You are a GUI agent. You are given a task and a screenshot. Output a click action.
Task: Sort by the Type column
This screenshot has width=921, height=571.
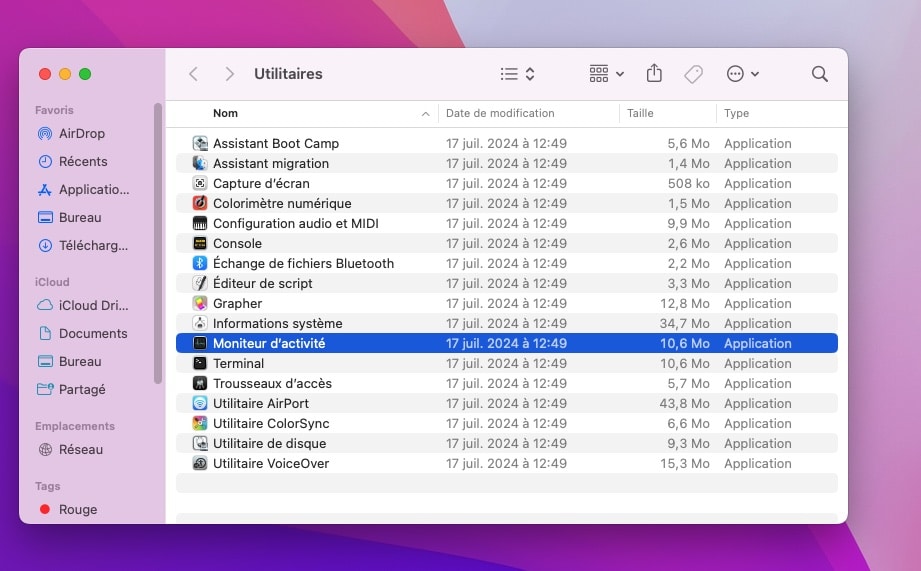point(736,113)
